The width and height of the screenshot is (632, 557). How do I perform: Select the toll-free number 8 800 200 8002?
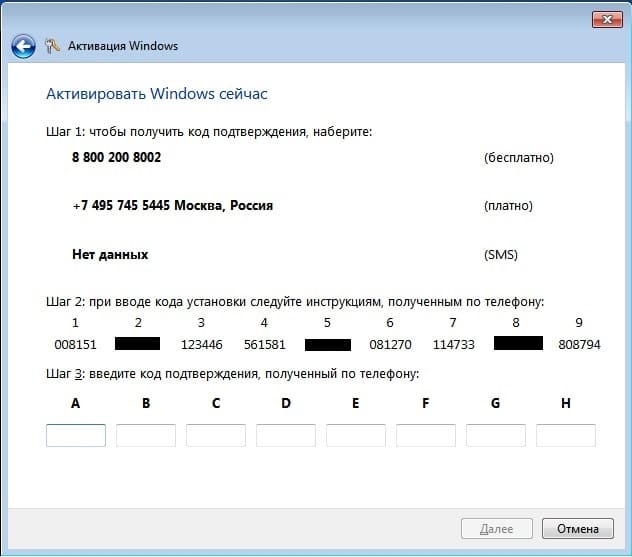tap(116, 157)
